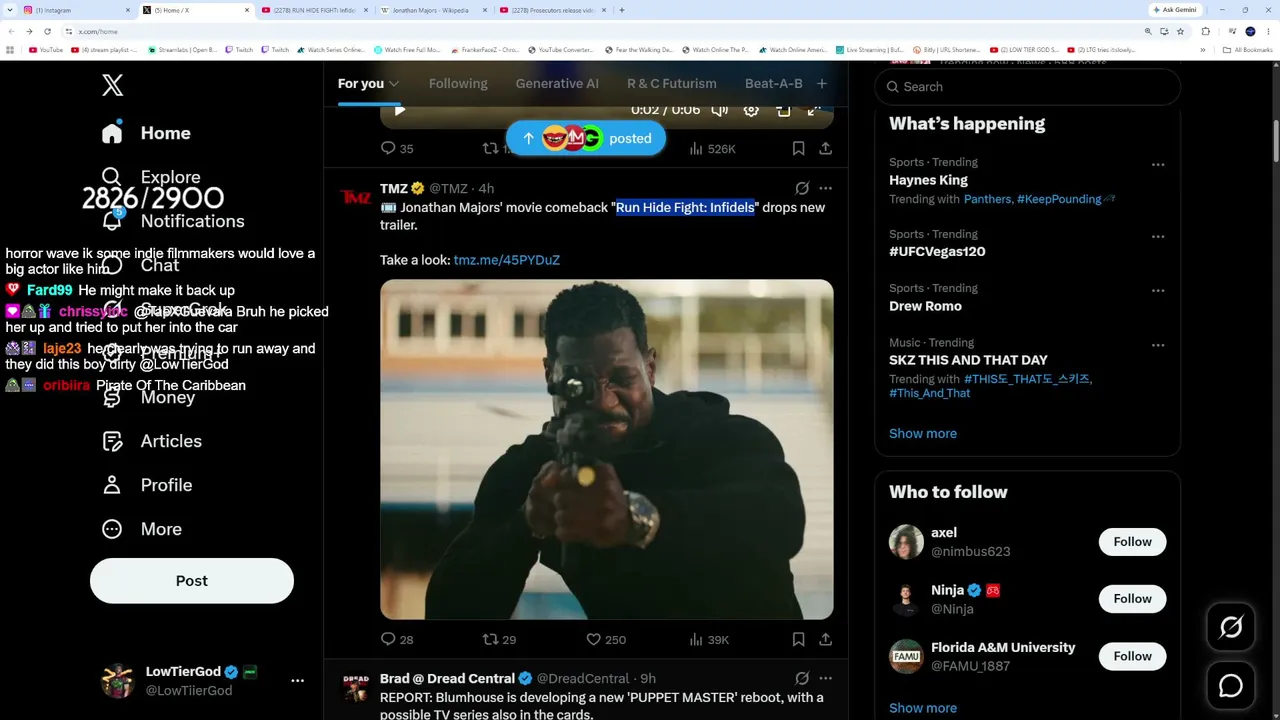Show more trending topics

point(923,433)
